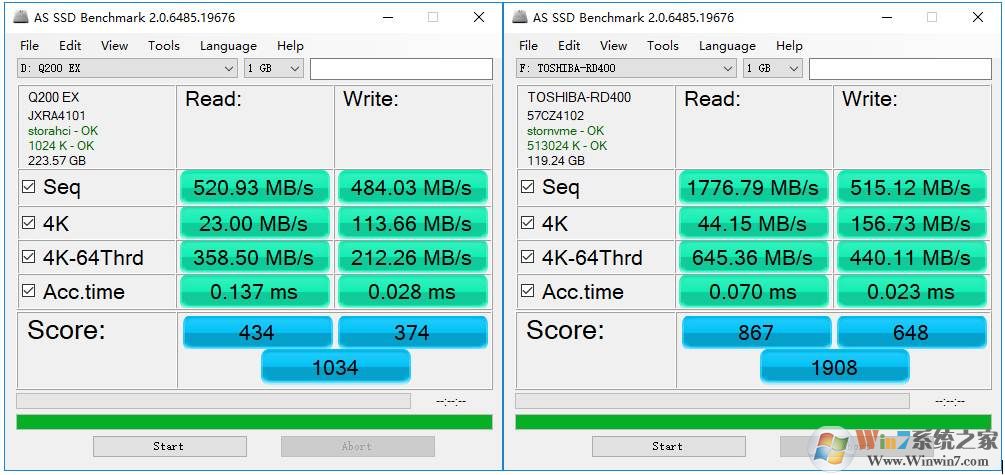Uncheck the Seq test in the TOSHIBA-RD400 window
Screen dimensions: 1005x475
pyautogui.click(x=527, y=187)
